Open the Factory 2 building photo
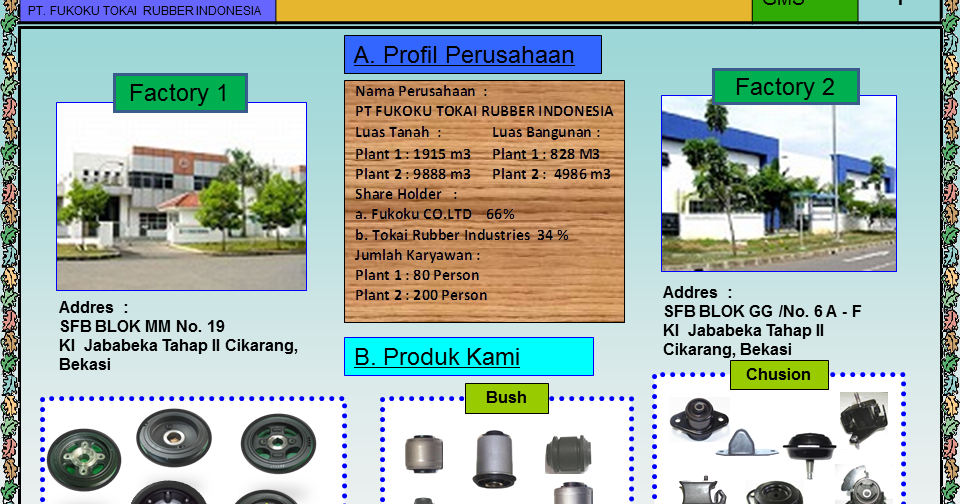Image resolution: width=960 pixels, height=504 pixels. coord(779,183)
